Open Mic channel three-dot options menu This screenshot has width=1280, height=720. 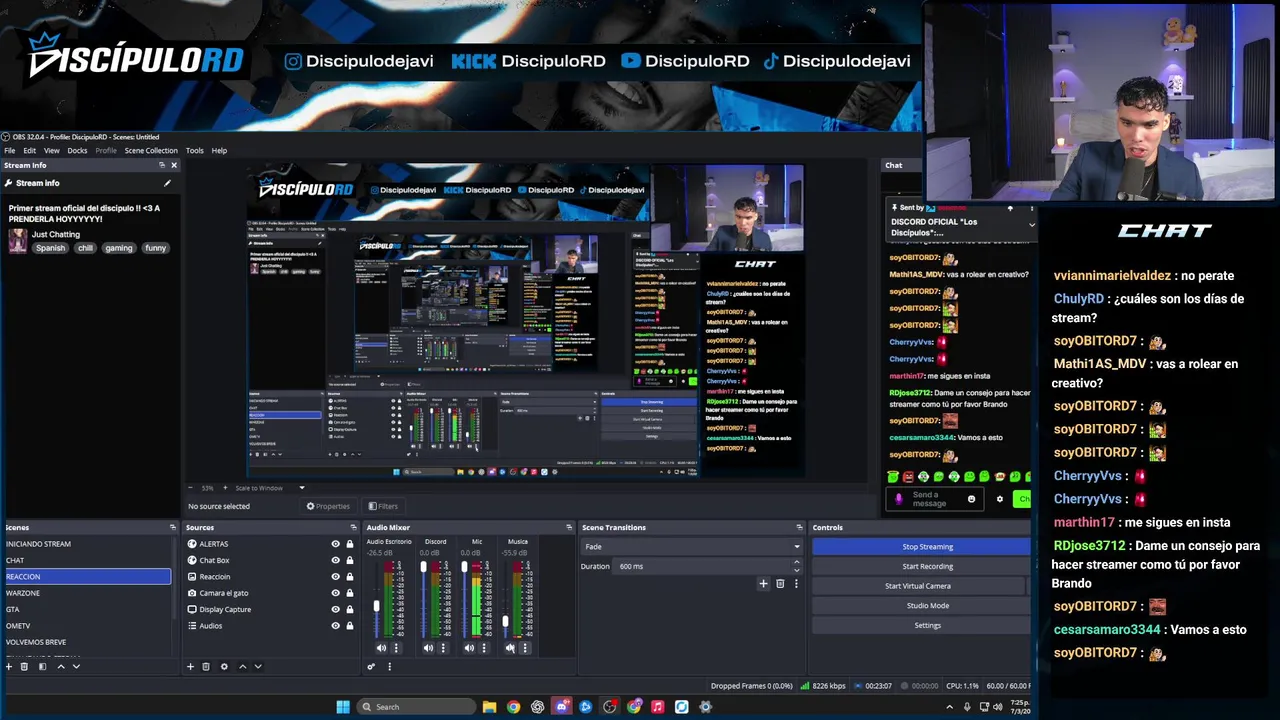pos(484,648)
